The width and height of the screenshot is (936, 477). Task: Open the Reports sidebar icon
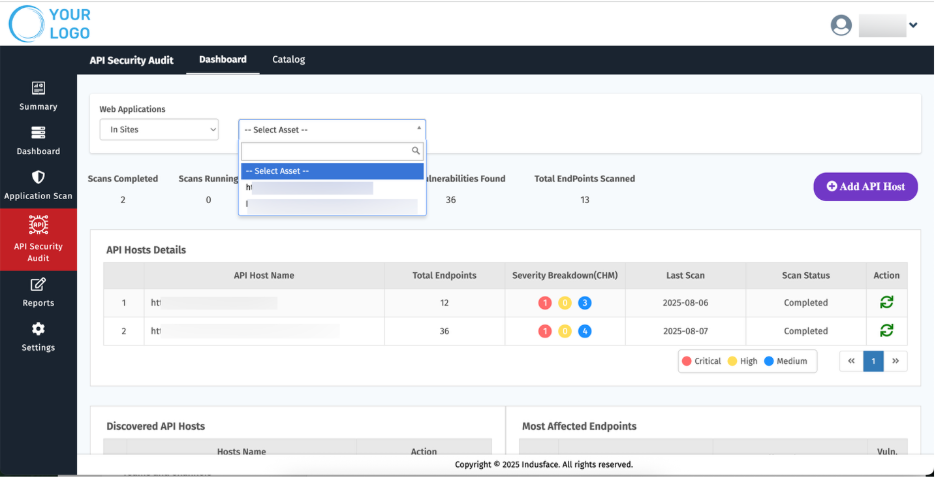38,285
